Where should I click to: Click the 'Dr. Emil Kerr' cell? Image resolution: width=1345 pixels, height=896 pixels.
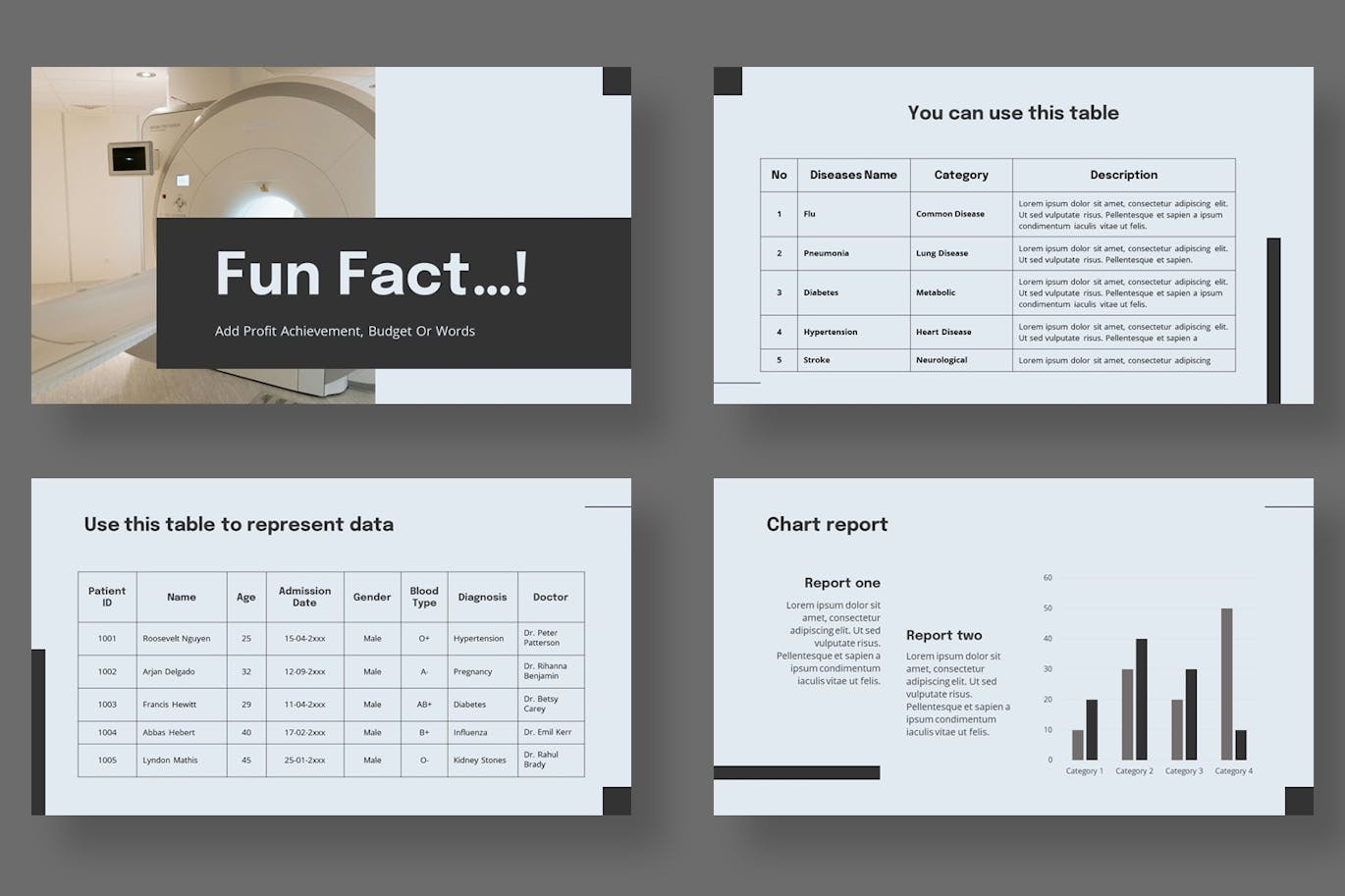(x=551, y=732)
